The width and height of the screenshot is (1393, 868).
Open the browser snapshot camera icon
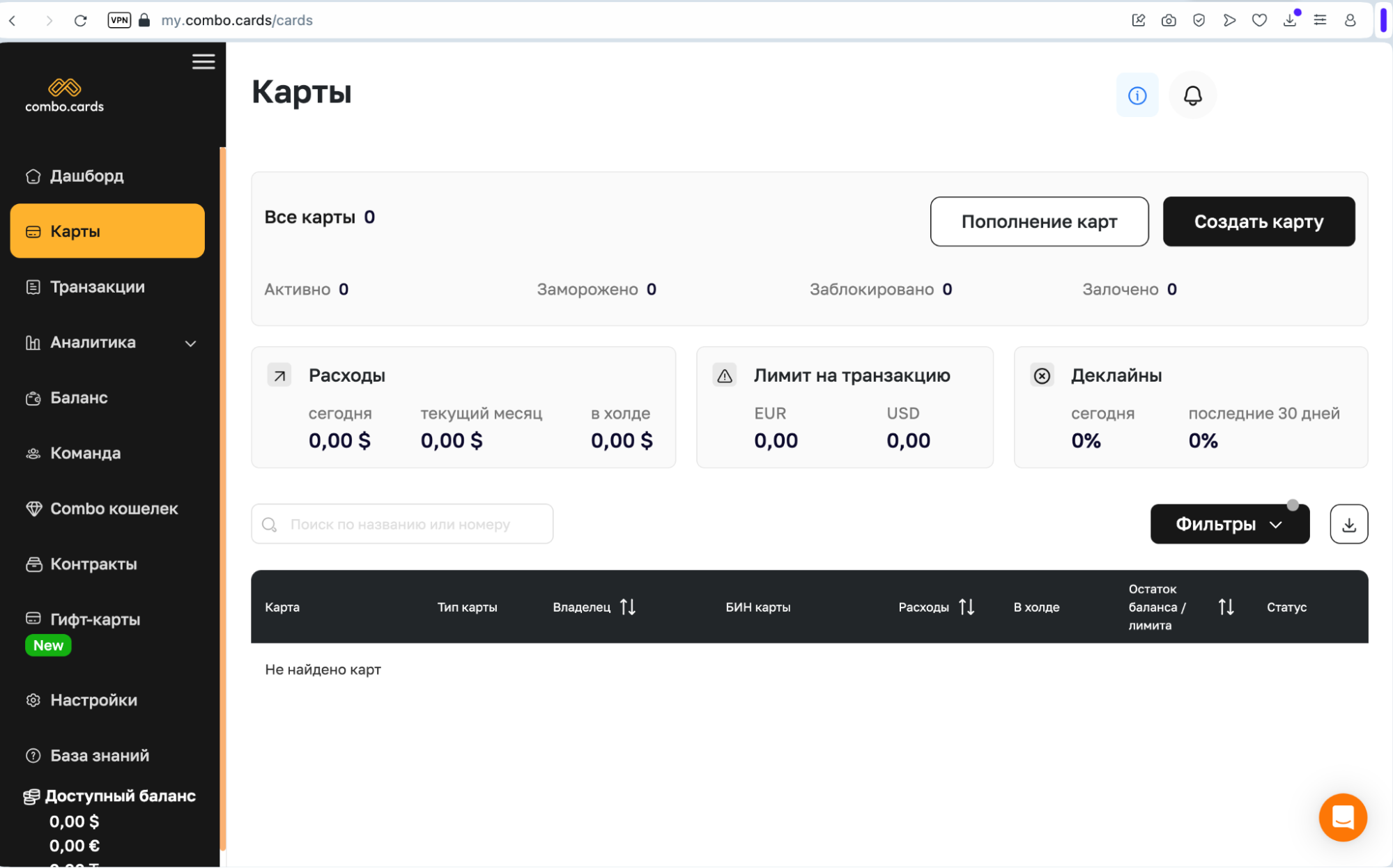pos(1169,20)
